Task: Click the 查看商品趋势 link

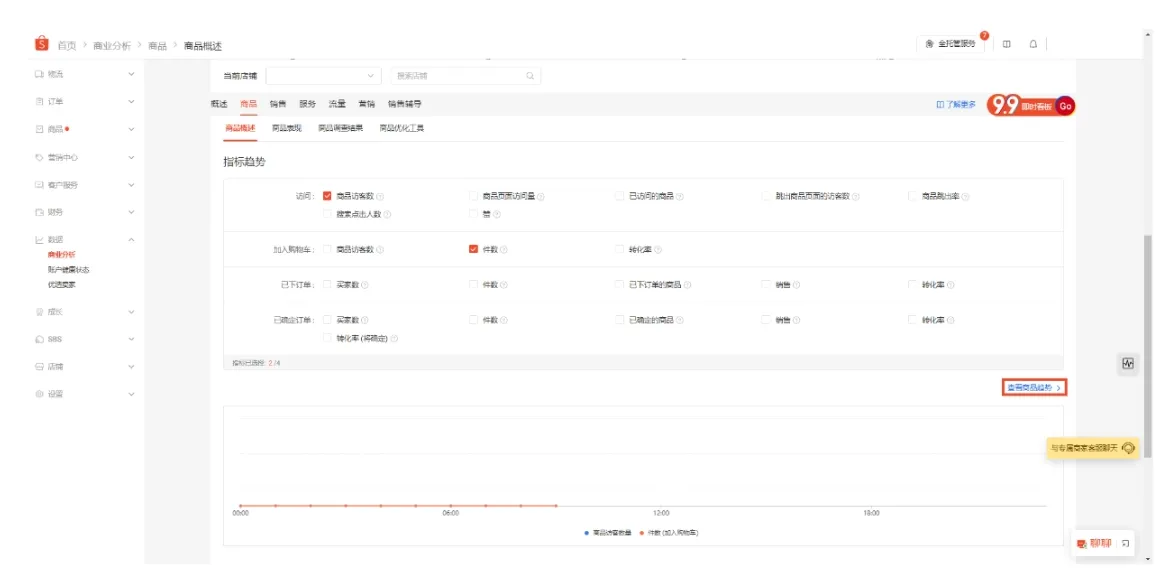Action: pyautogui.click(x=1035, y=387)
